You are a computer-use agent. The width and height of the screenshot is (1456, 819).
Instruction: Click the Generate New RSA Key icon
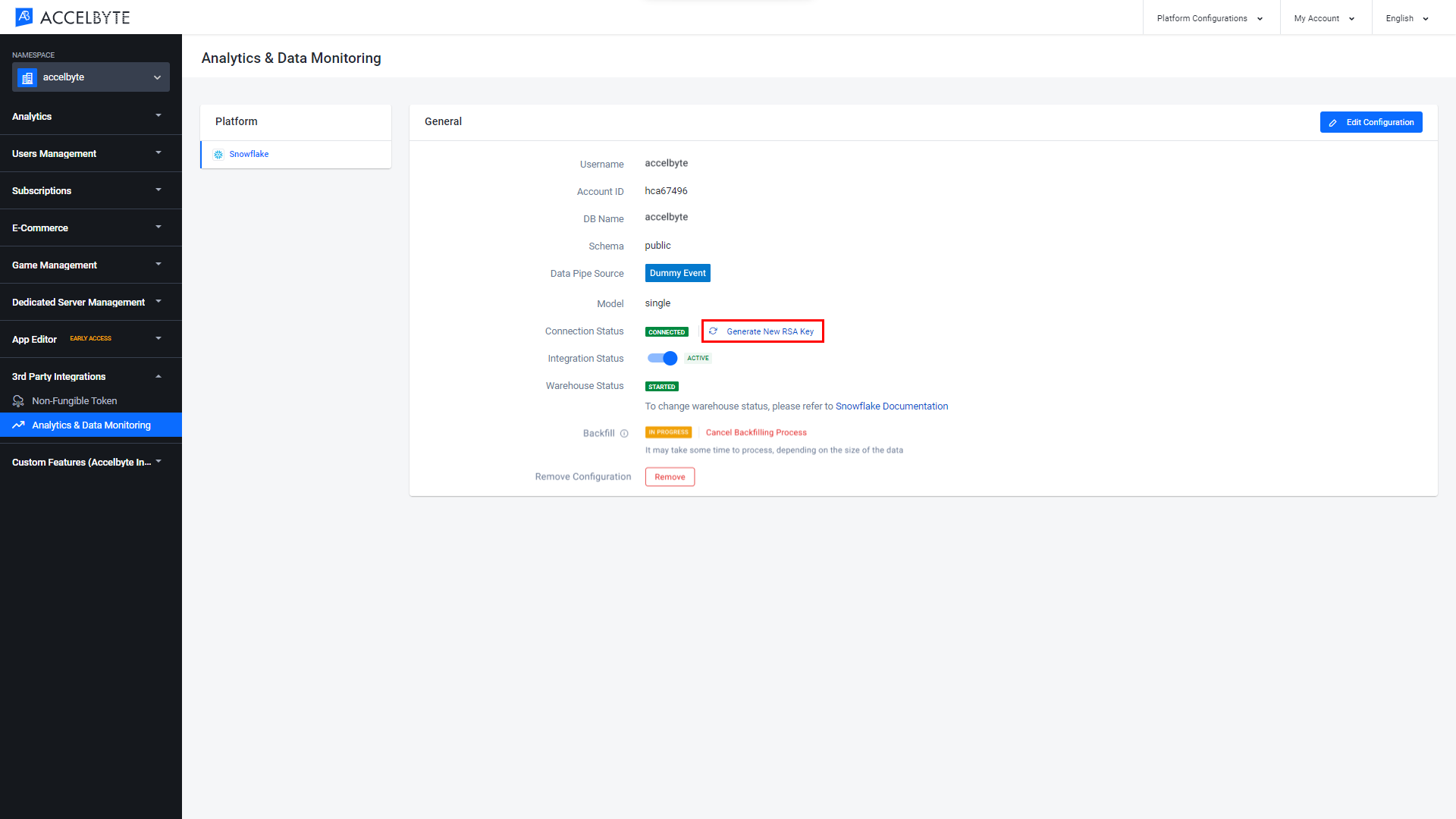point(715,331)
